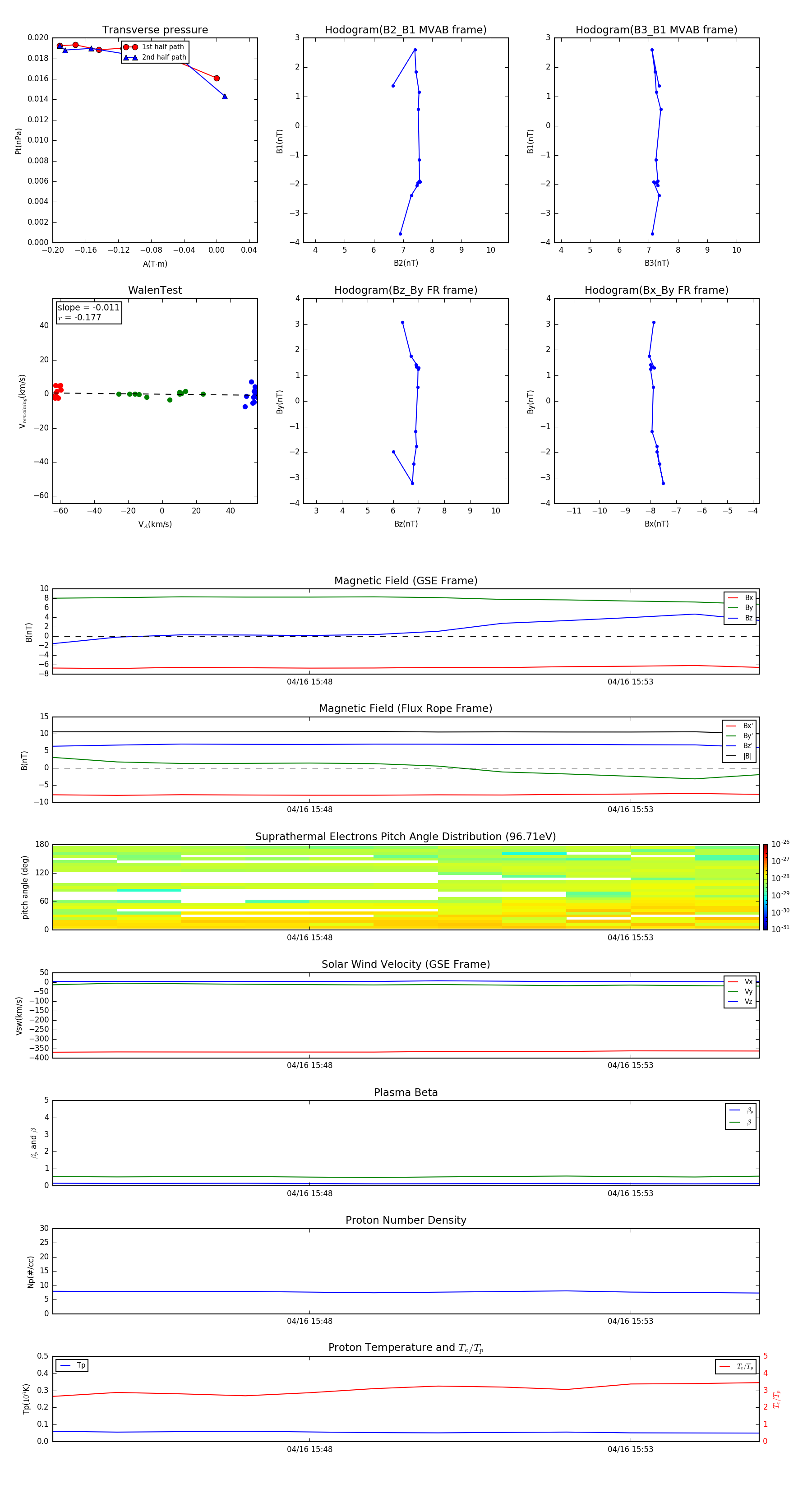The image size is (812, 1489).
Task: Select the "Hodogram(Bx_By FR frame)" title
Action: click(656, 290)
